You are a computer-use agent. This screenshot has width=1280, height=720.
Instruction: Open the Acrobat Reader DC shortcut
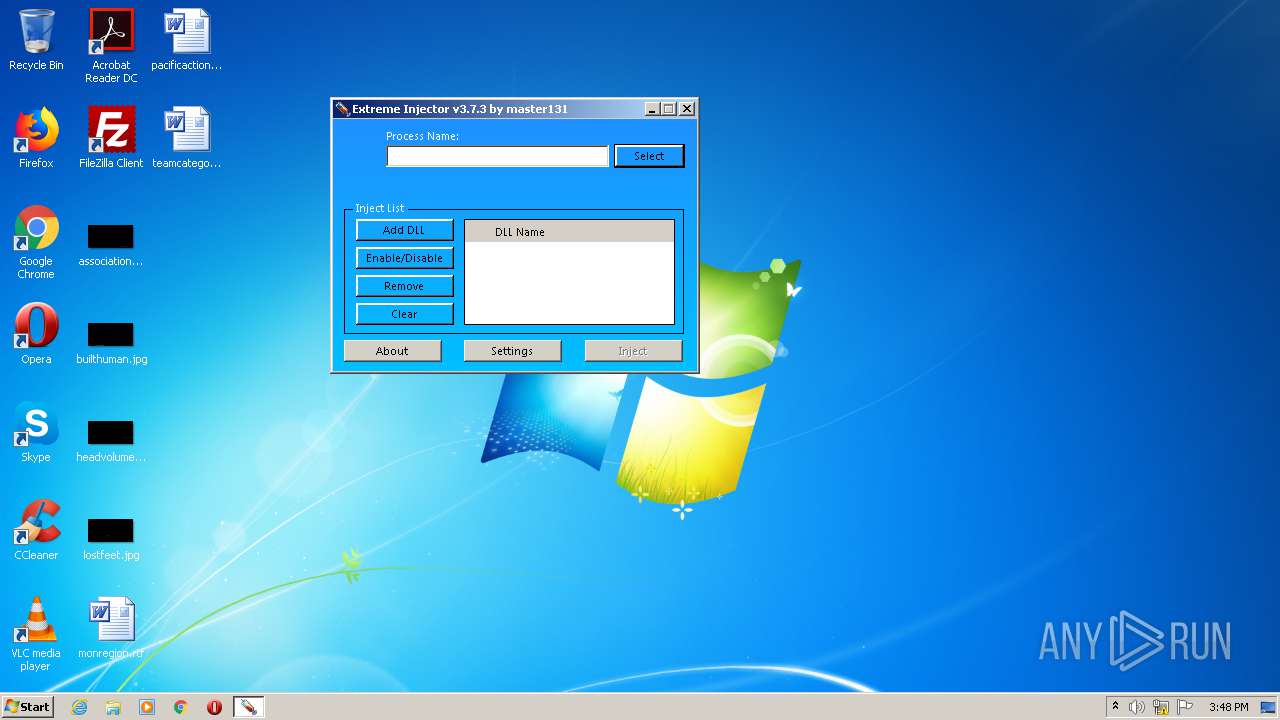click(x=111, y=46)
